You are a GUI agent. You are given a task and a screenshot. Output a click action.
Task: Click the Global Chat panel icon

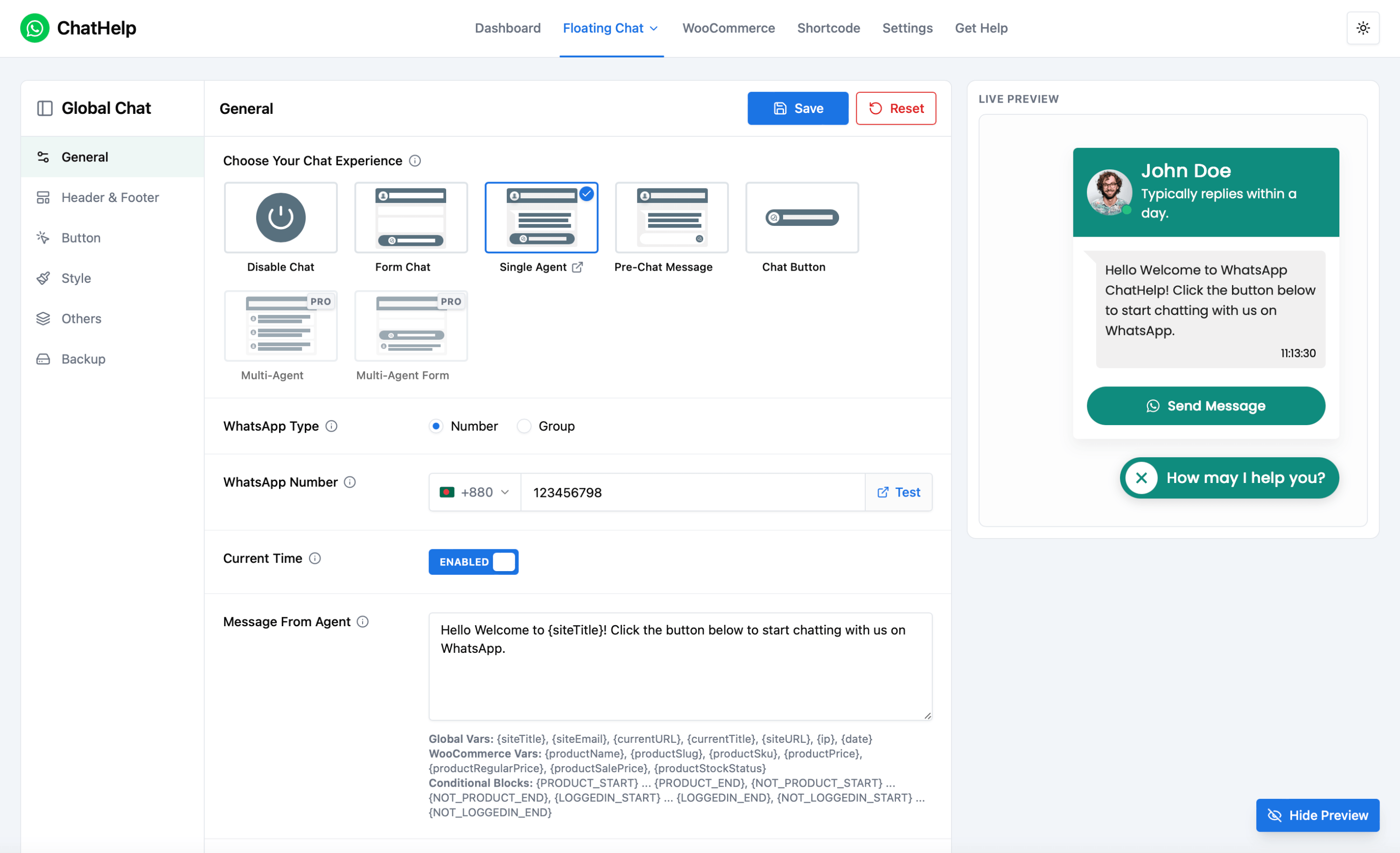pyautogui.click(x=45, y=108)
